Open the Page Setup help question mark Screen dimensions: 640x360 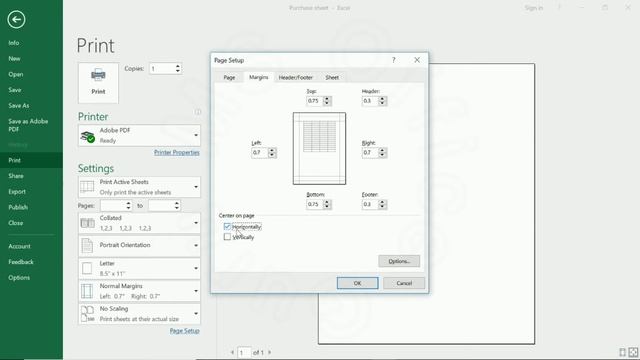click(393, 60)
